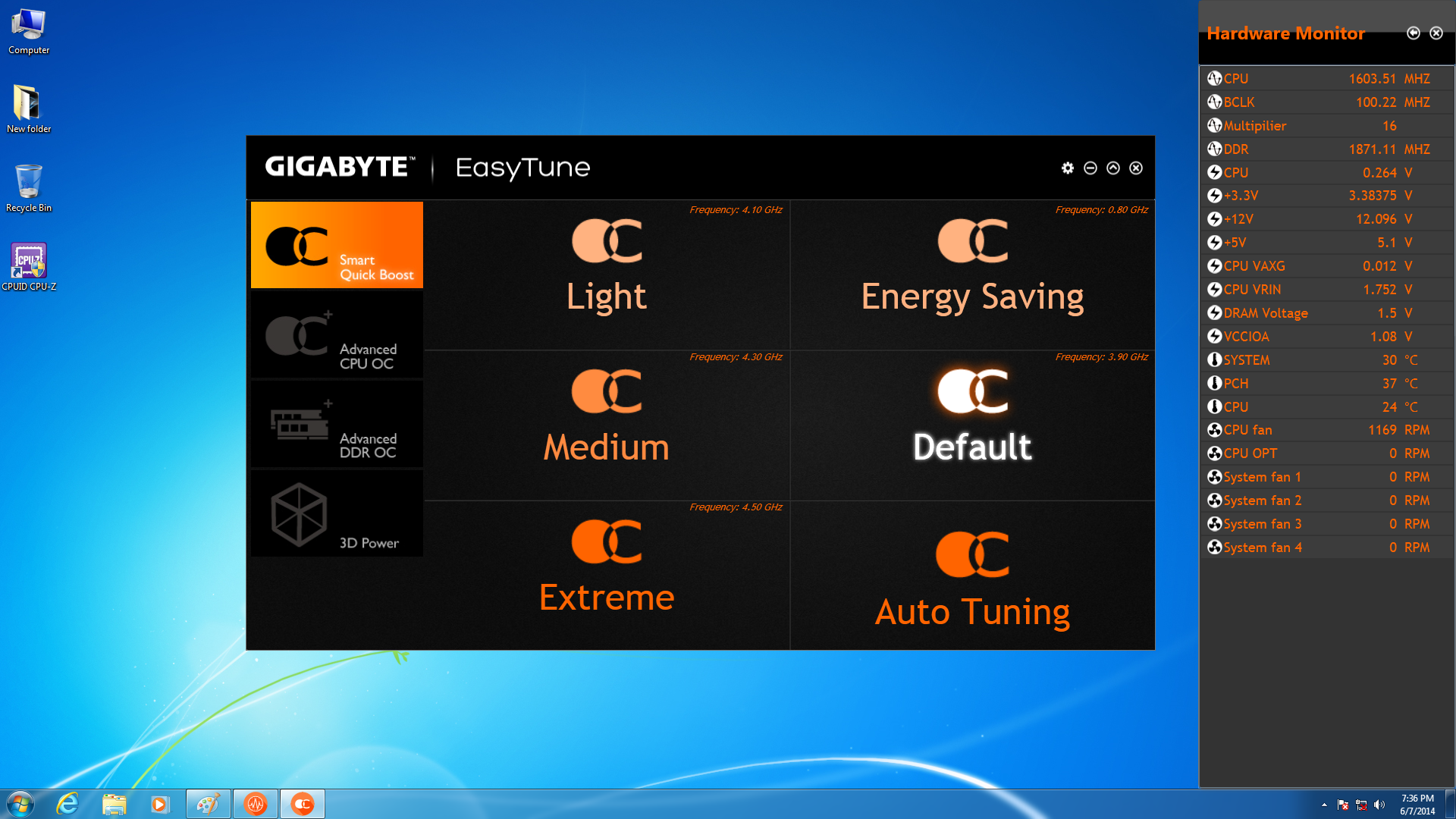Close the EasyTune window
Viewport: 1456px width, 819px height.
coord(1136,168)
